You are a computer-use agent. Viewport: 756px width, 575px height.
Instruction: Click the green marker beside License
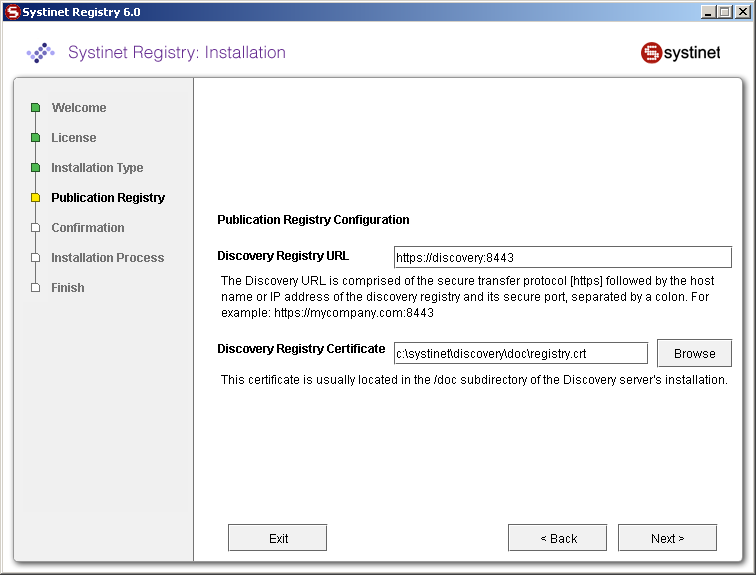point(35,138)
